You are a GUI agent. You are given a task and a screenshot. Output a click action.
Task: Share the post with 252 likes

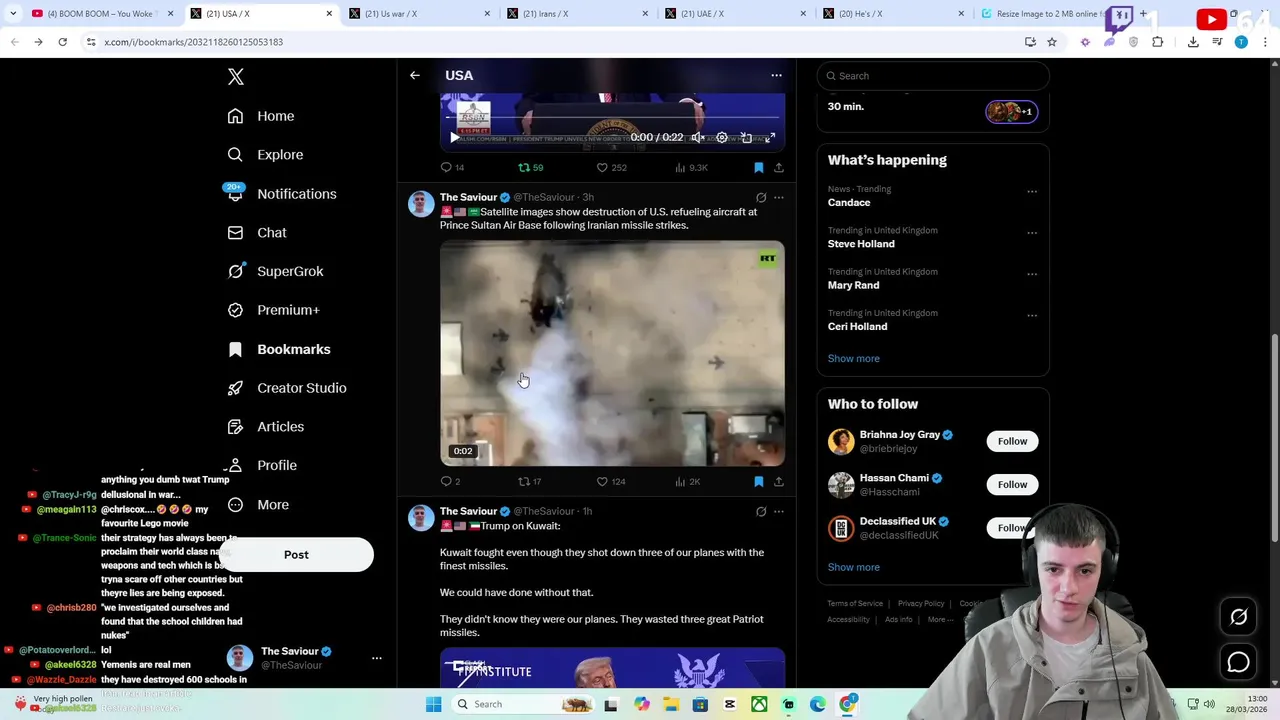pos(779,168)
